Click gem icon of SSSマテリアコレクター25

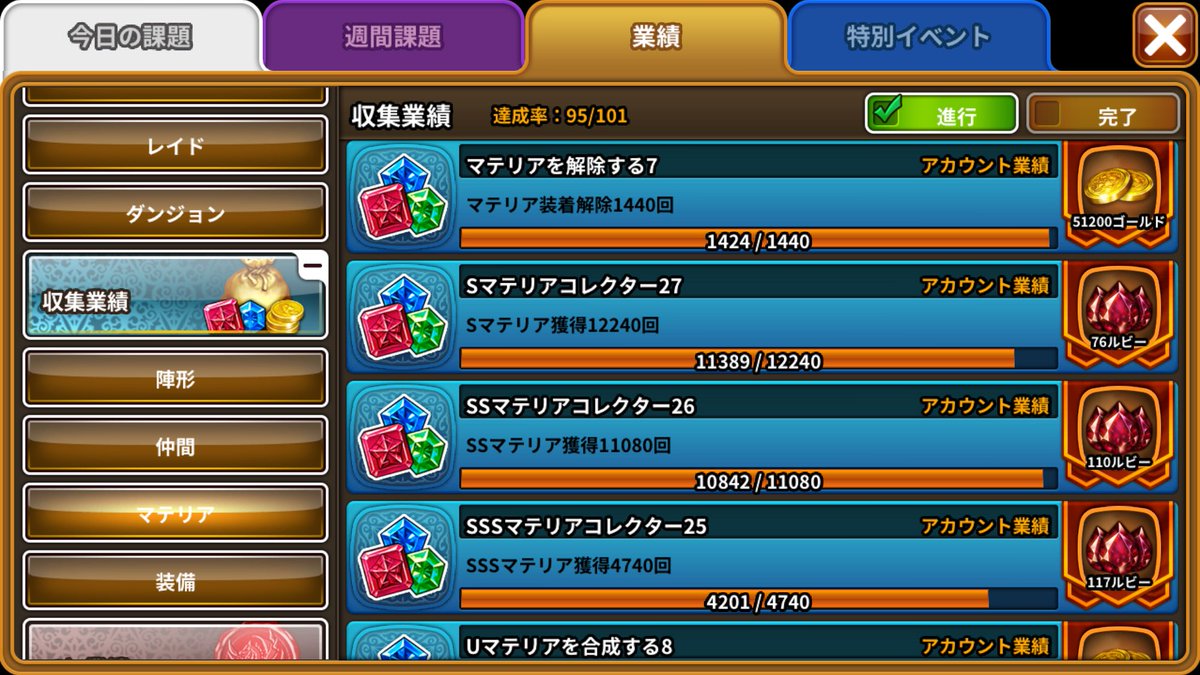coord(402,557)
